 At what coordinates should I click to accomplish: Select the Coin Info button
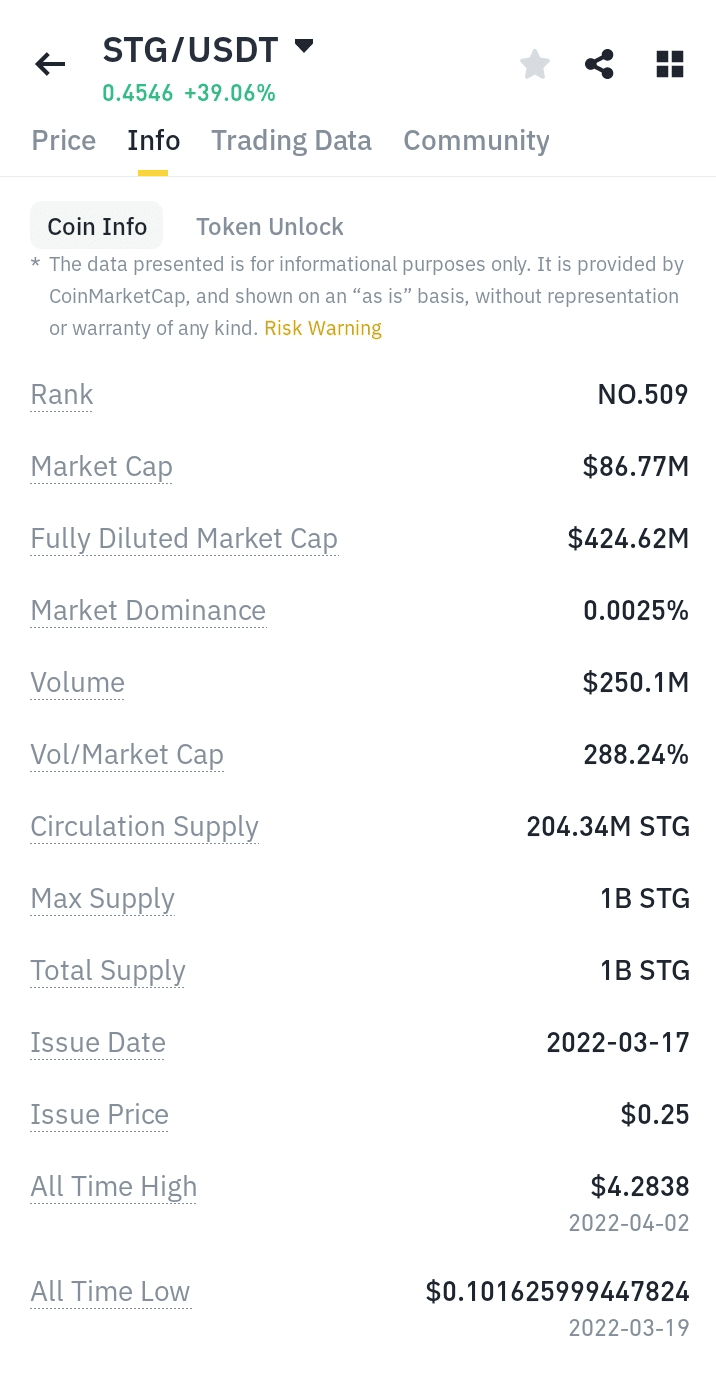(97, 227)
